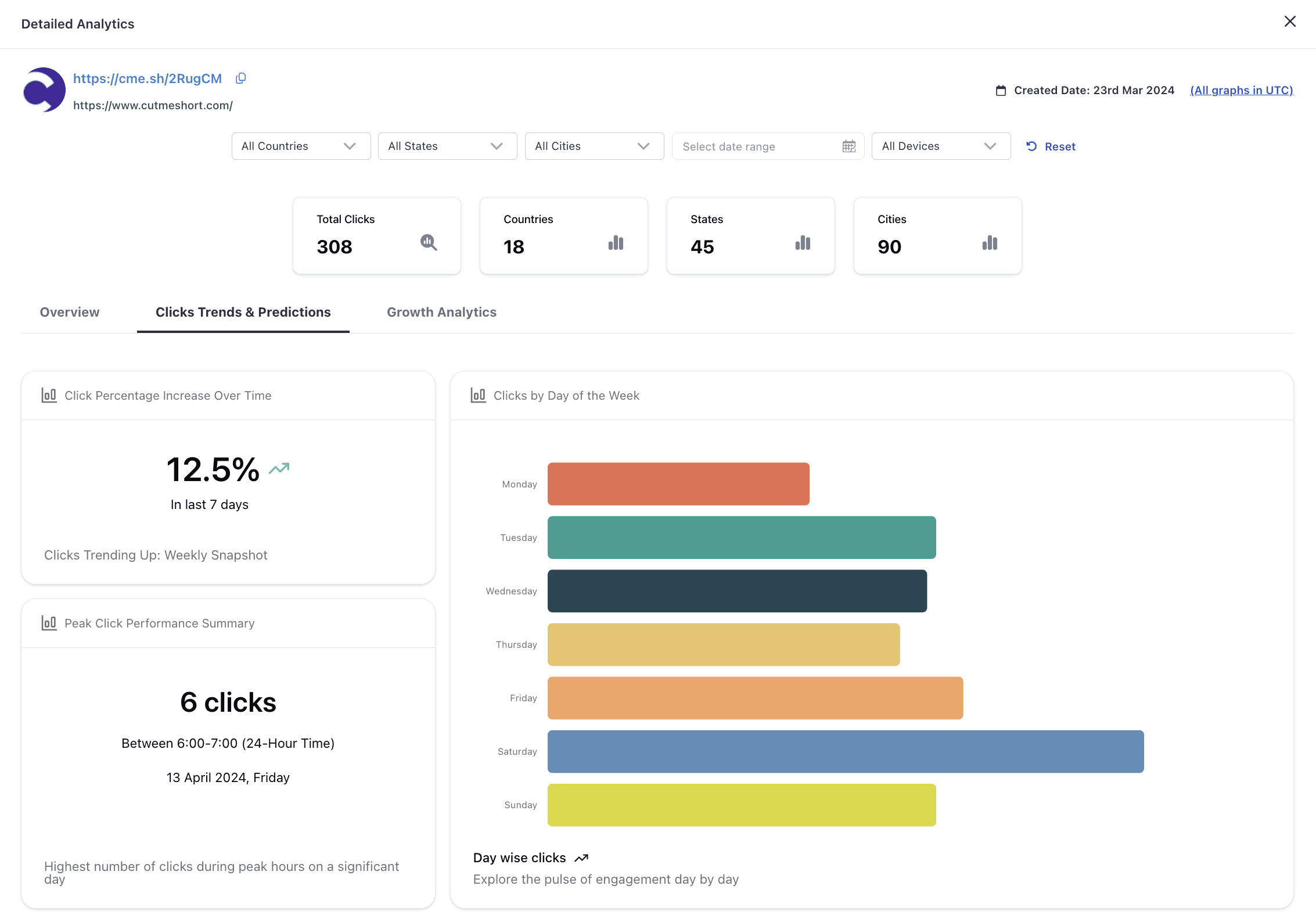Screen dimensions: 1316x918
Task: Reset all analytics filters
Action: tap(1051, 146)
